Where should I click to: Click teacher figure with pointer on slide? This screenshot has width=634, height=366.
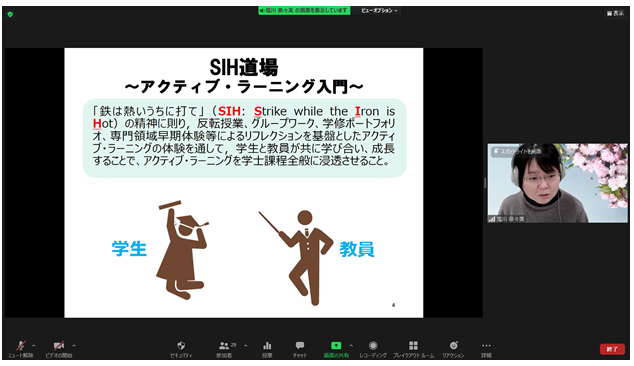(x=297, y=257)
